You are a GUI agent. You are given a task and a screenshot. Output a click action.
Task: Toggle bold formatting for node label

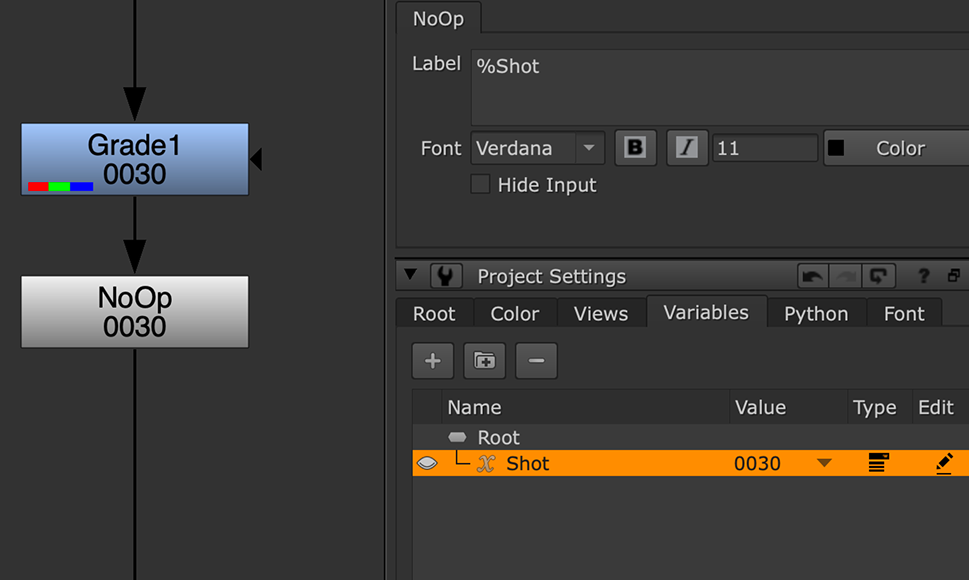click(635, 148)
